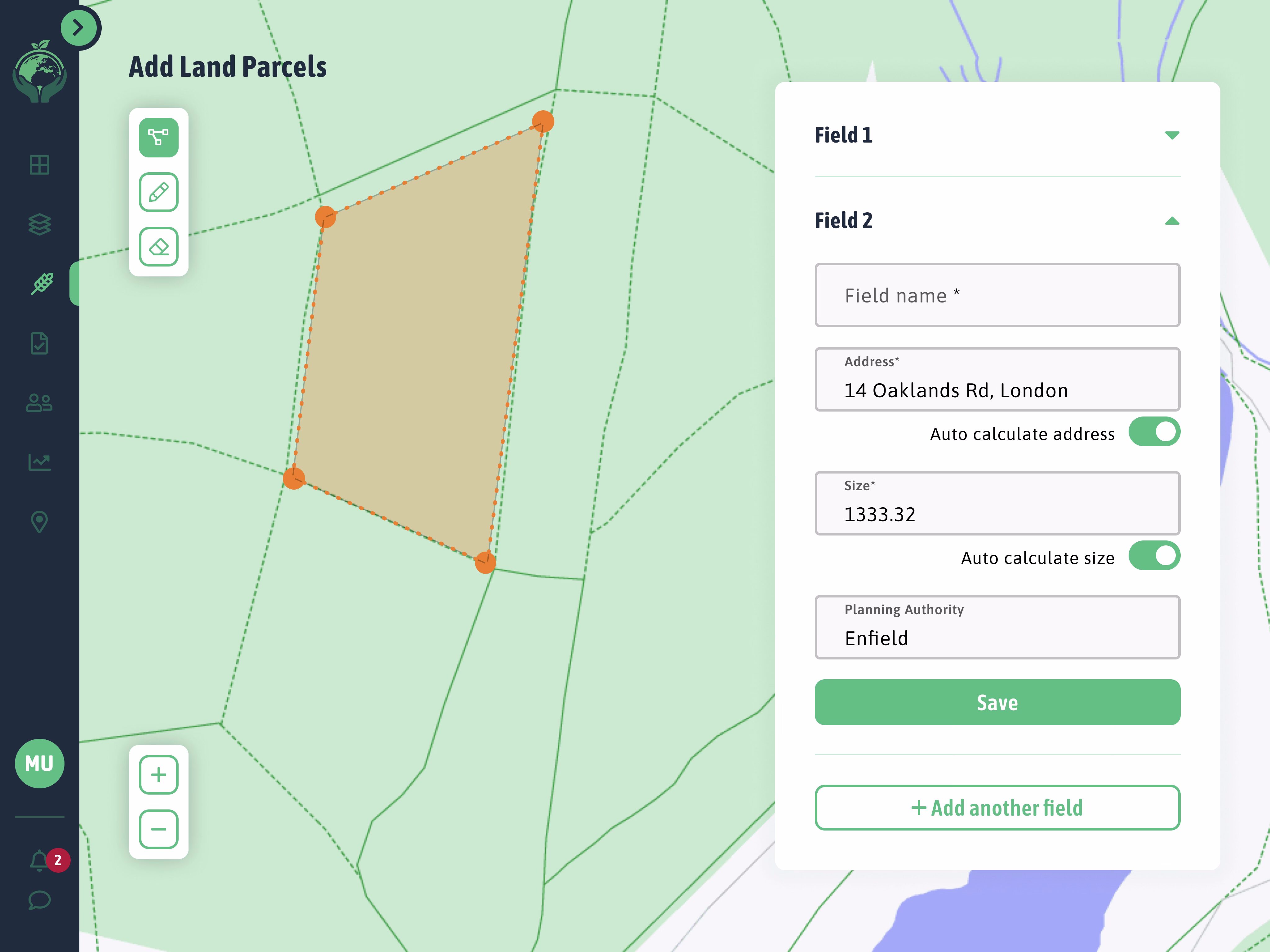Open the layers sidebar icon
The width and height of the screenshot is (1270, 952).
40,224
